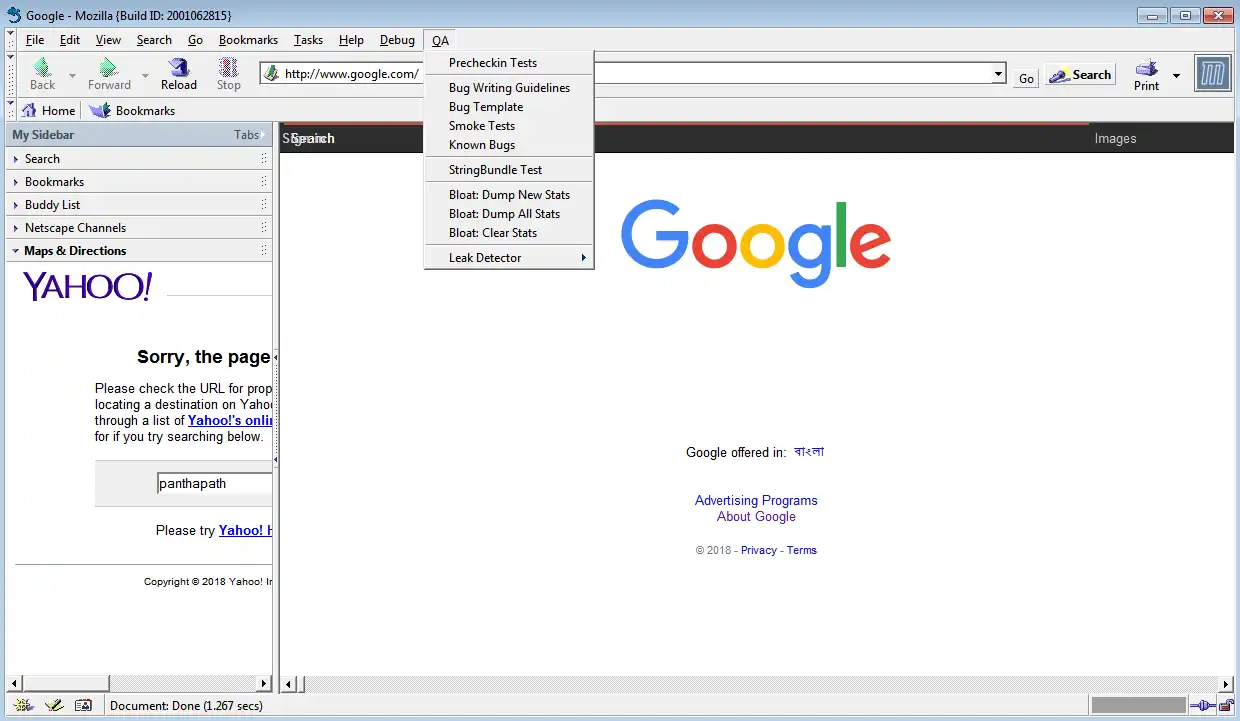Open the Help menu
This screenshot has height=721, width=1240.
[x=351, y=40]
